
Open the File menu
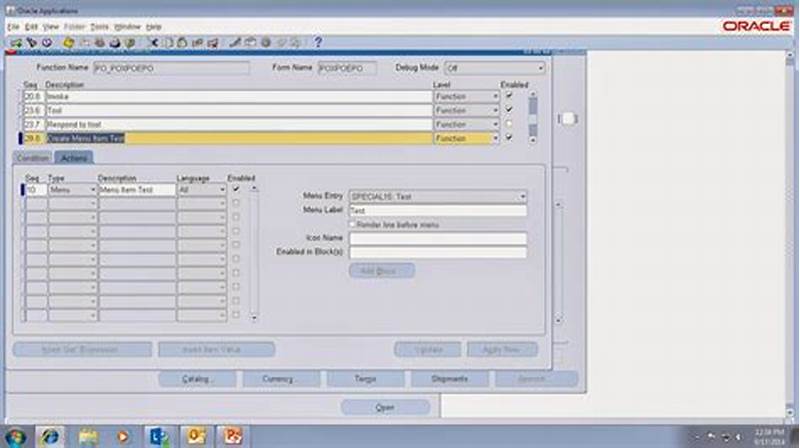point(13,27)
